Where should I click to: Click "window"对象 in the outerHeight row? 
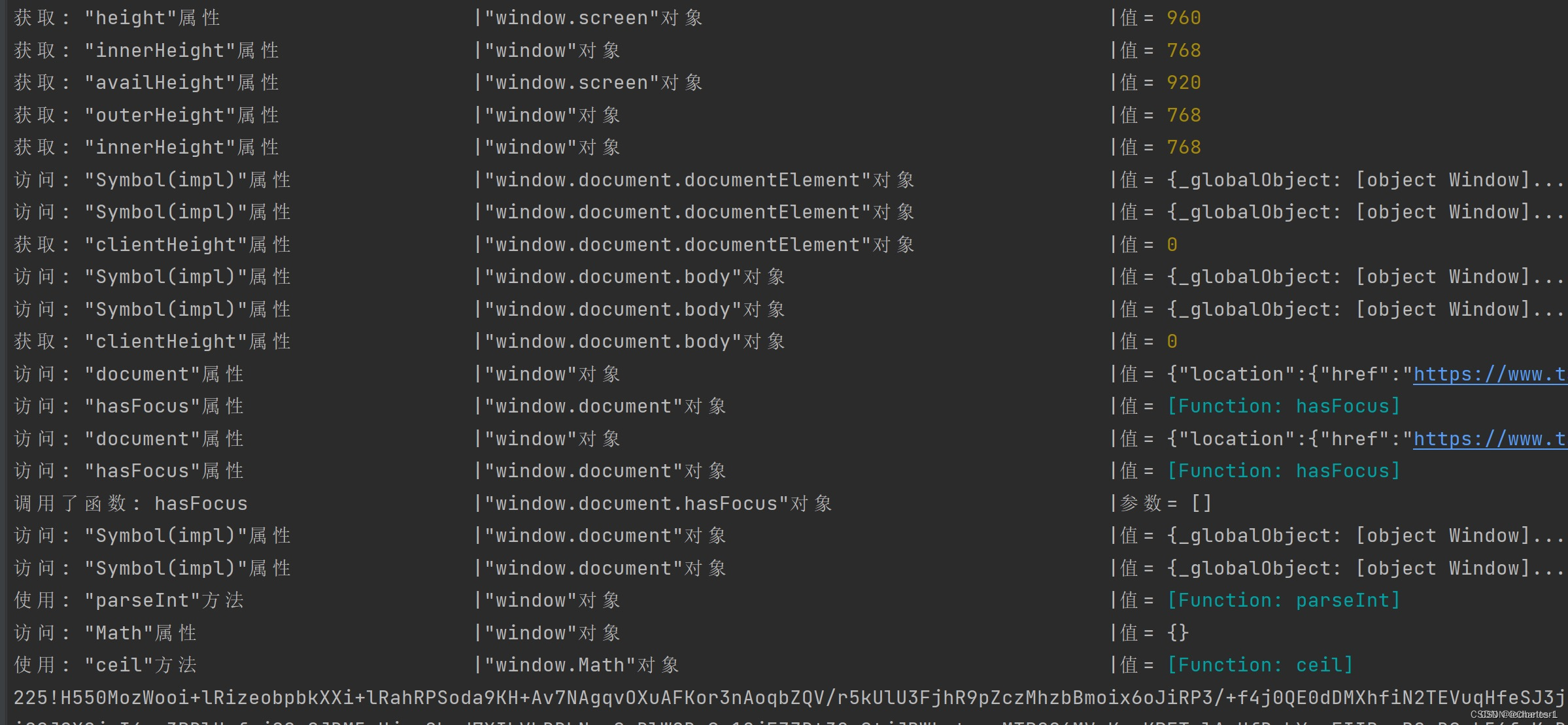[x=553, y=115]
